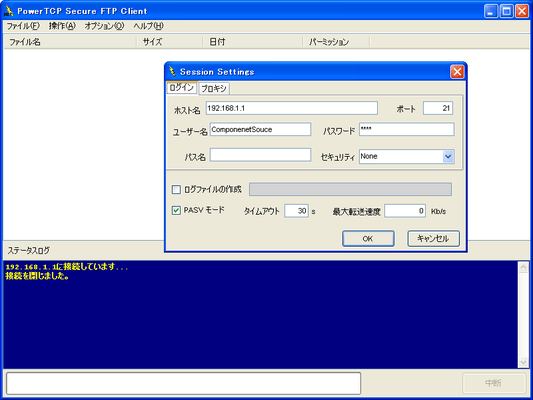Sort by the サイズ column header
Screen dimensions: 533x400
pyautogui.click(x=170, y=42)
